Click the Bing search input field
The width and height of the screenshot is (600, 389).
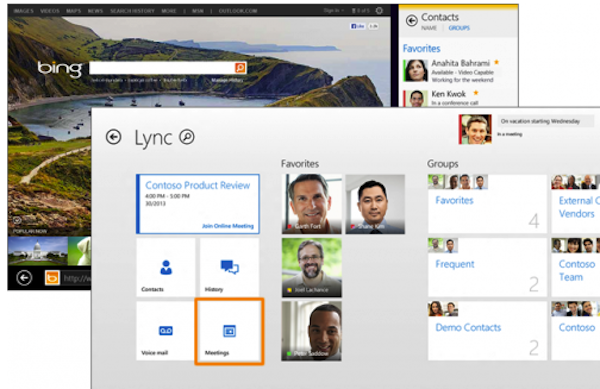pos(162,68)
